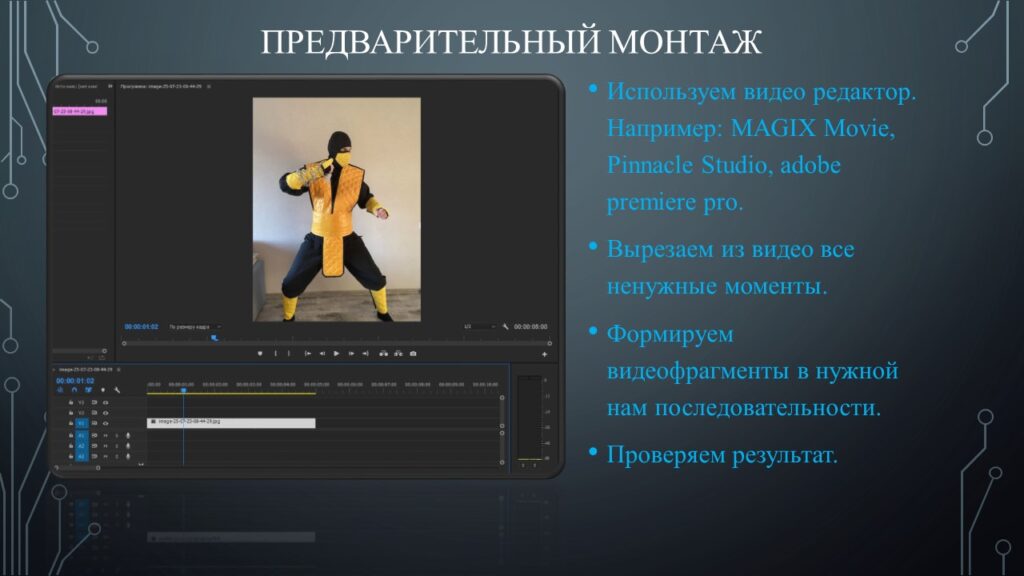Toggle V2 track output eye

click(105, 413)
